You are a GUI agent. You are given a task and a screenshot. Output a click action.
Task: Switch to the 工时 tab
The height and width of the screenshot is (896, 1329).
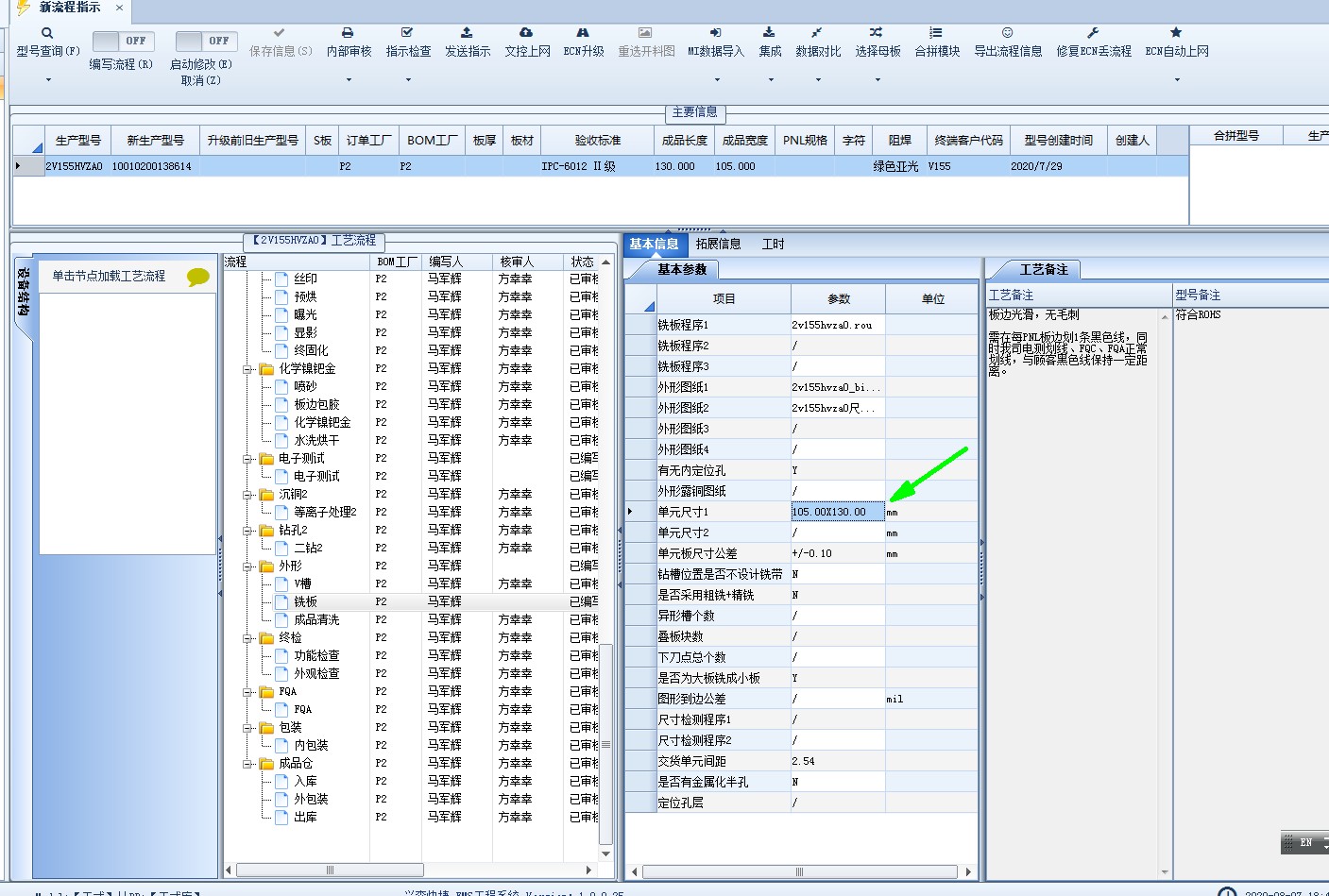pos(773,244)
